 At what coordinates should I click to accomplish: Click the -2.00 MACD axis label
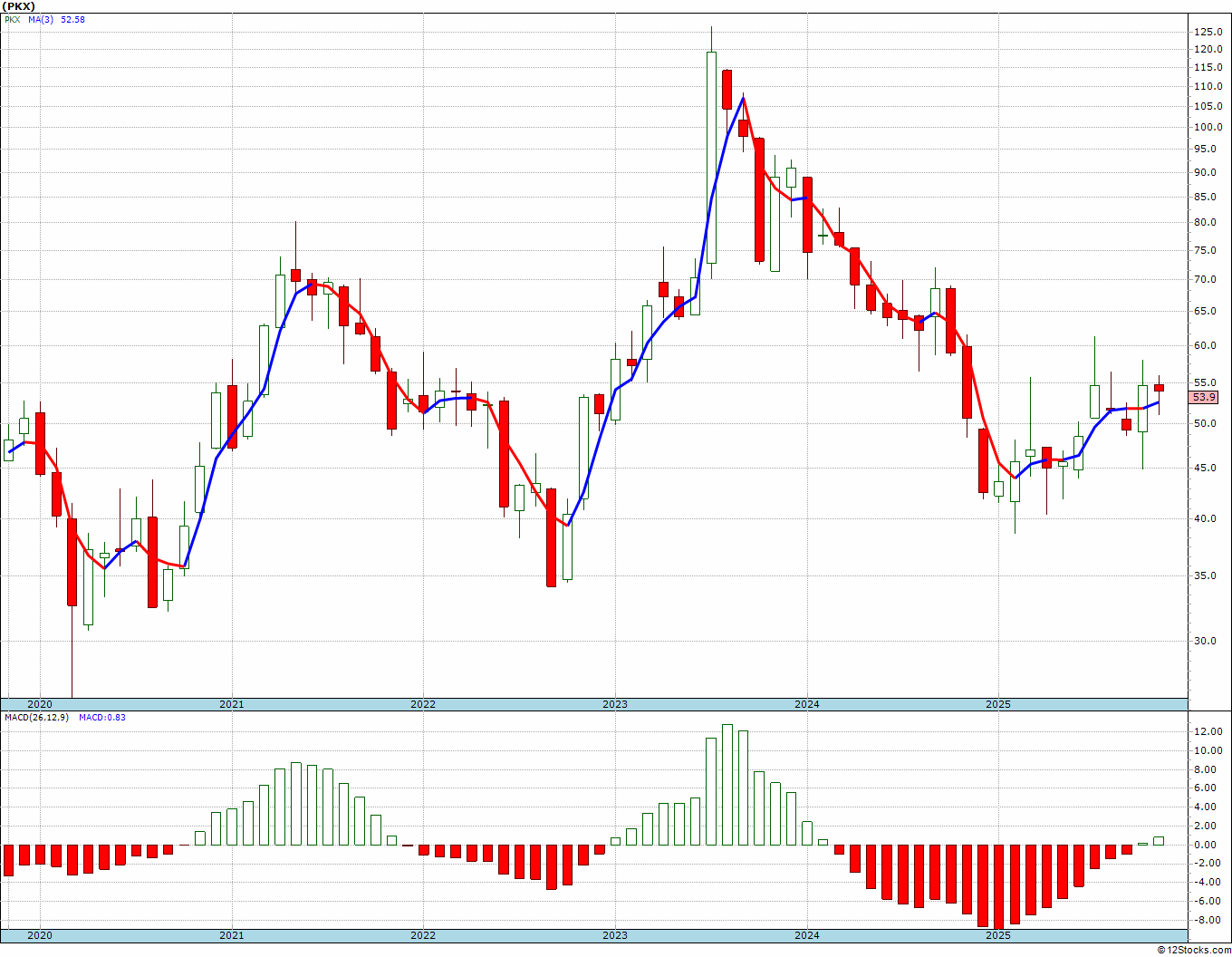click(1206, 864)
